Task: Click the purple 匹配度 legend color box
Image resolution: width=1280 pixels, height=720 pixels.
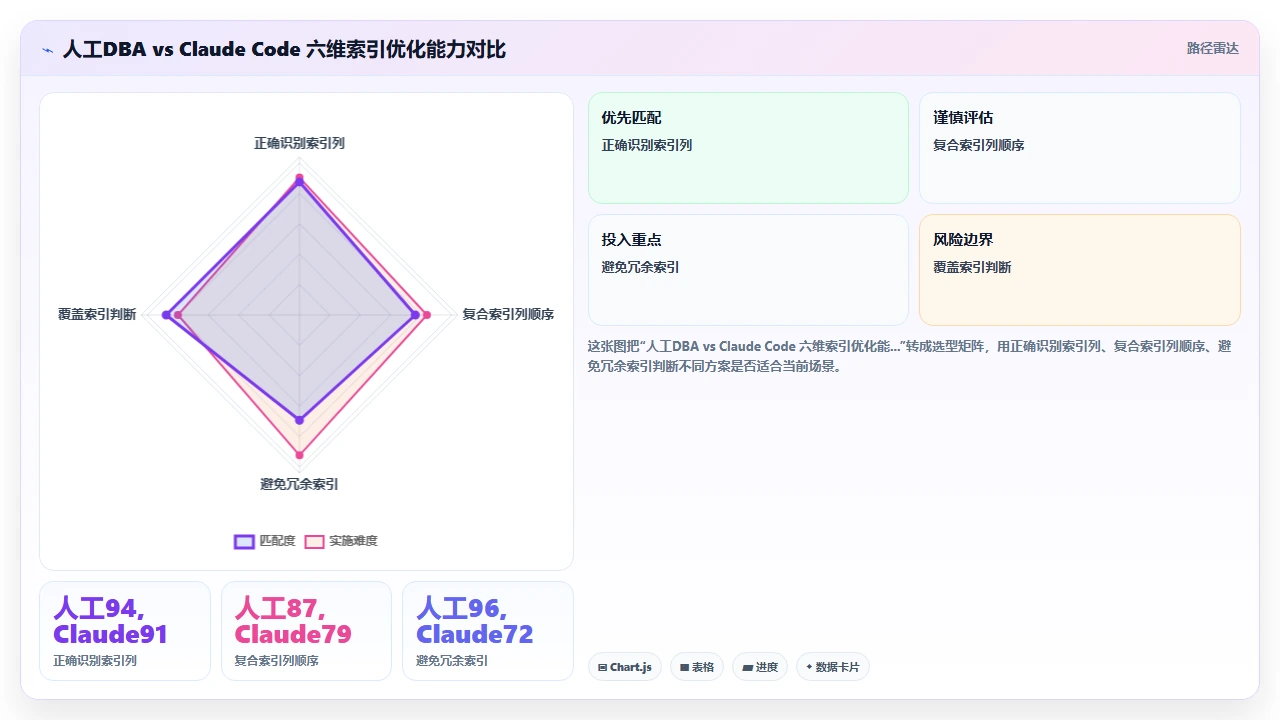Action: click(x=244, y=541)
